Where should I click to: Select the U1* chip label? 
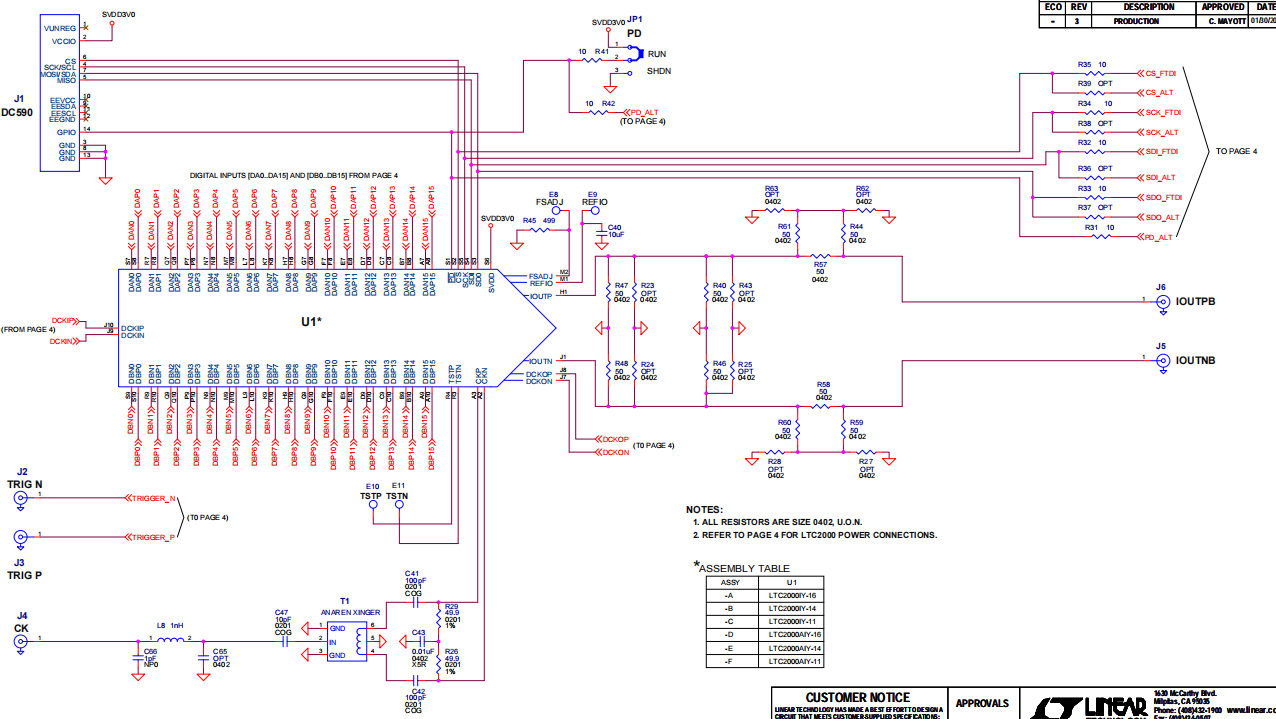311,322
